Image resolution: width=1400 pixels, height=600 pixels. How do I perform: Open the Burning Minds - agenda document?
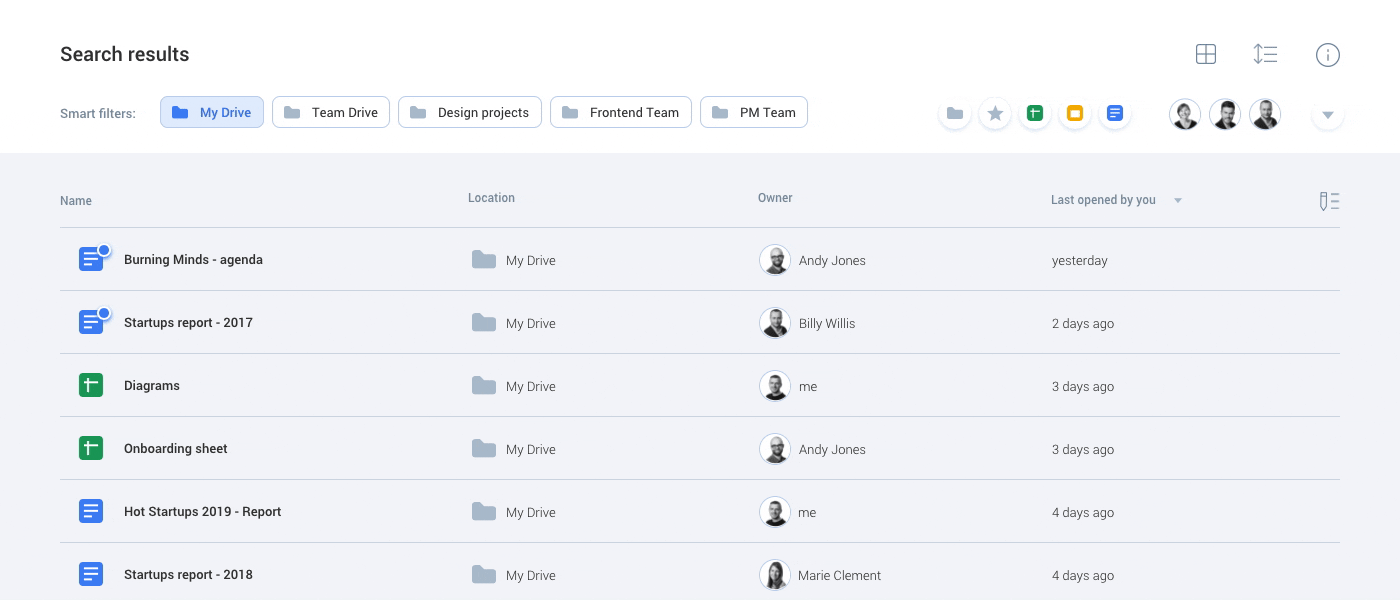click(193, 260)
